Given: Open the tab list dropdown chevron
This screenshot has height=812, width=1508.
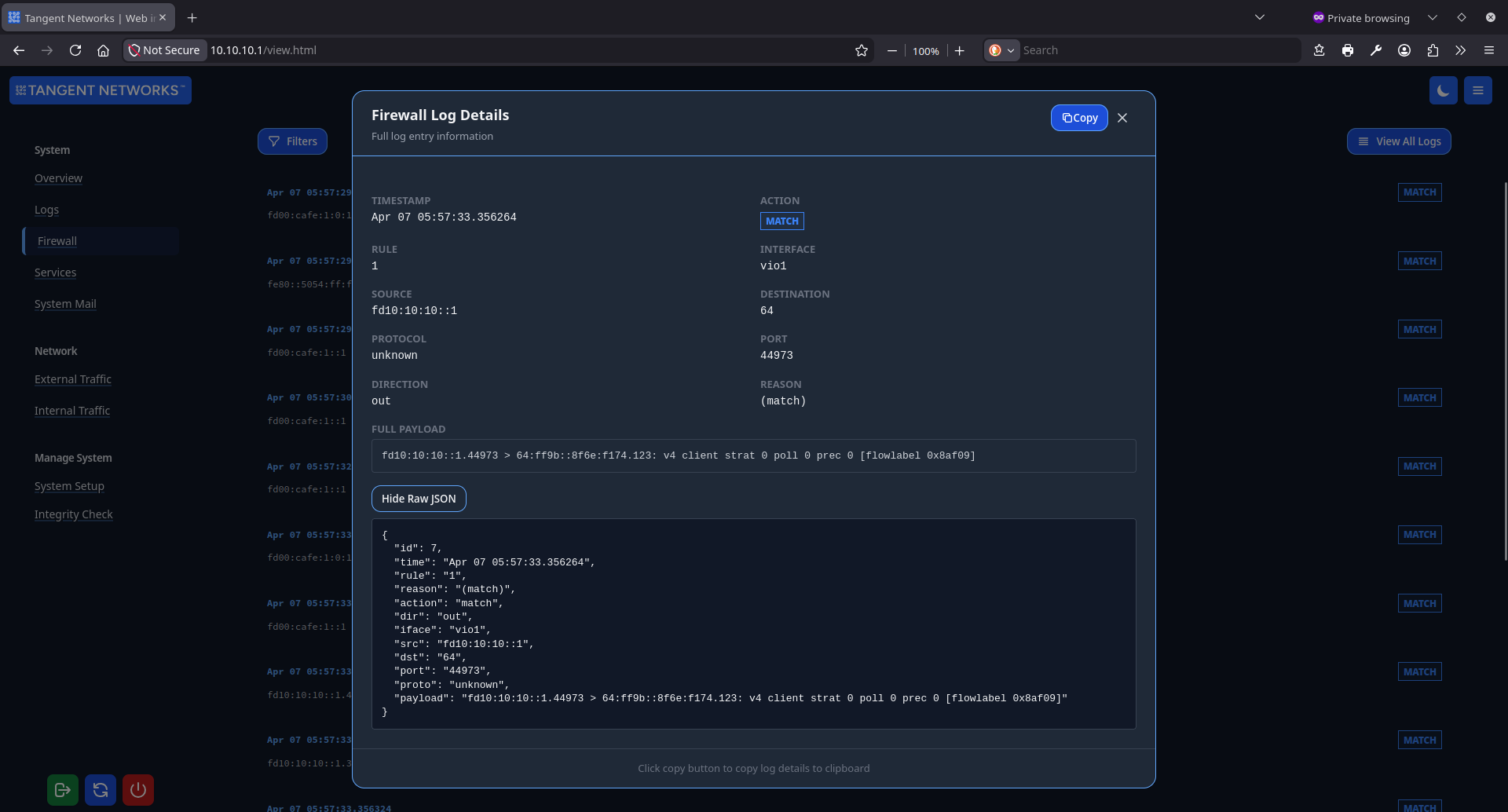Looking at the screenshot, I should pos(1260,16).
